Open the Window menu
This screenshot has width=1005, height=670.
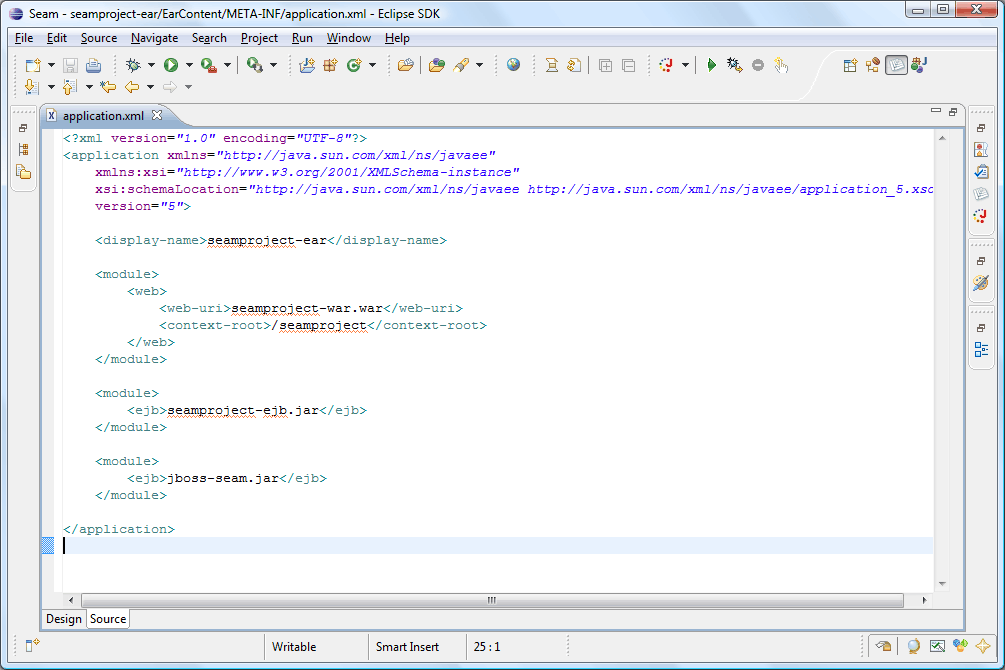(349, 38)
